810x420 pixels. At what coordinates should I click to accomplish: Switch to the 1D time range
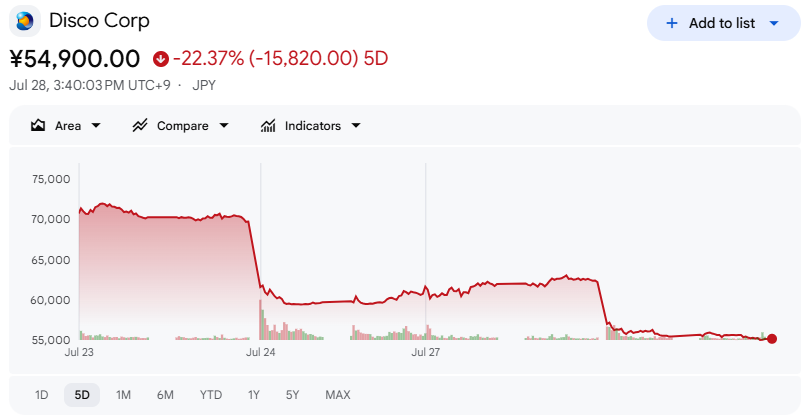tap(41, 395)
